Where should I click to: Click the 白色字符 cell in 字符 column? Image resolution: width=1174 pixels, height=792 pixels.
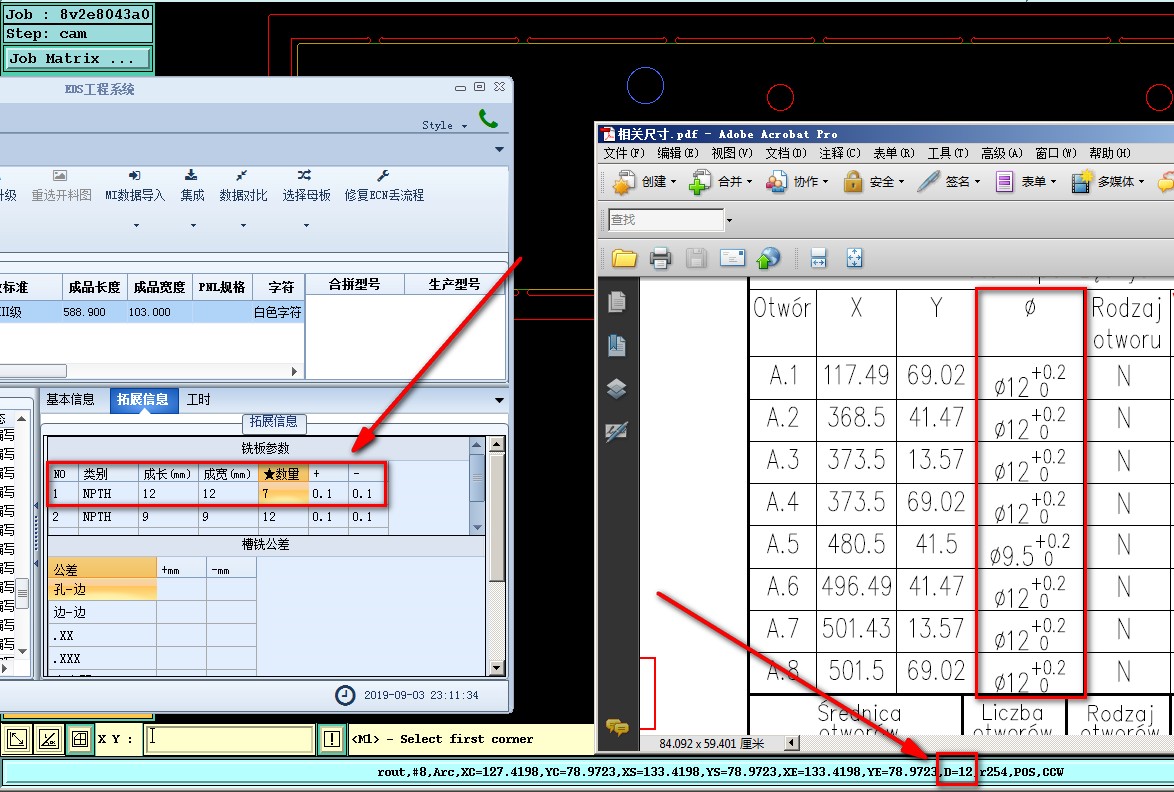coord(278,312)
